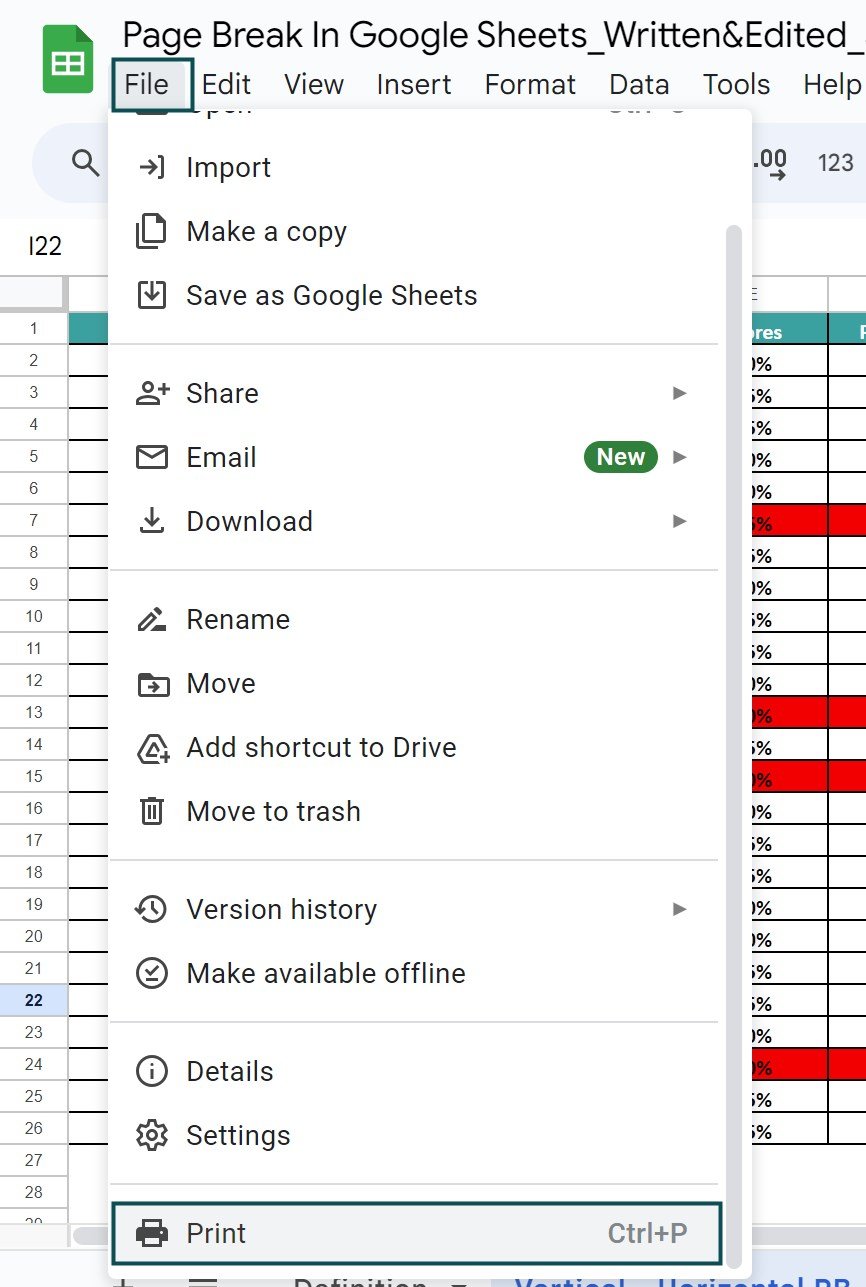The image size is (866, 1287).
Task: Open file Details entry
Action: [229, 1071]
